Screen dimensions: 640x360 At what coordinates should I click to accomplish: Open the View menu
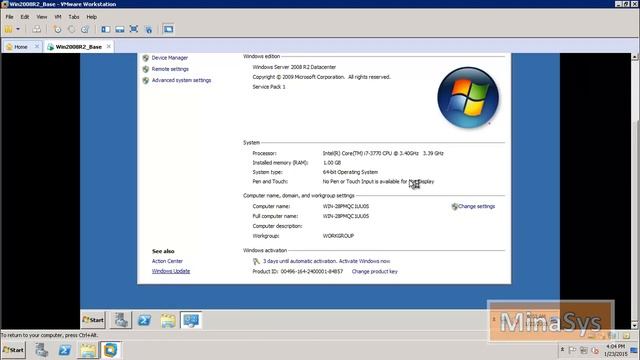coord(42,17)
